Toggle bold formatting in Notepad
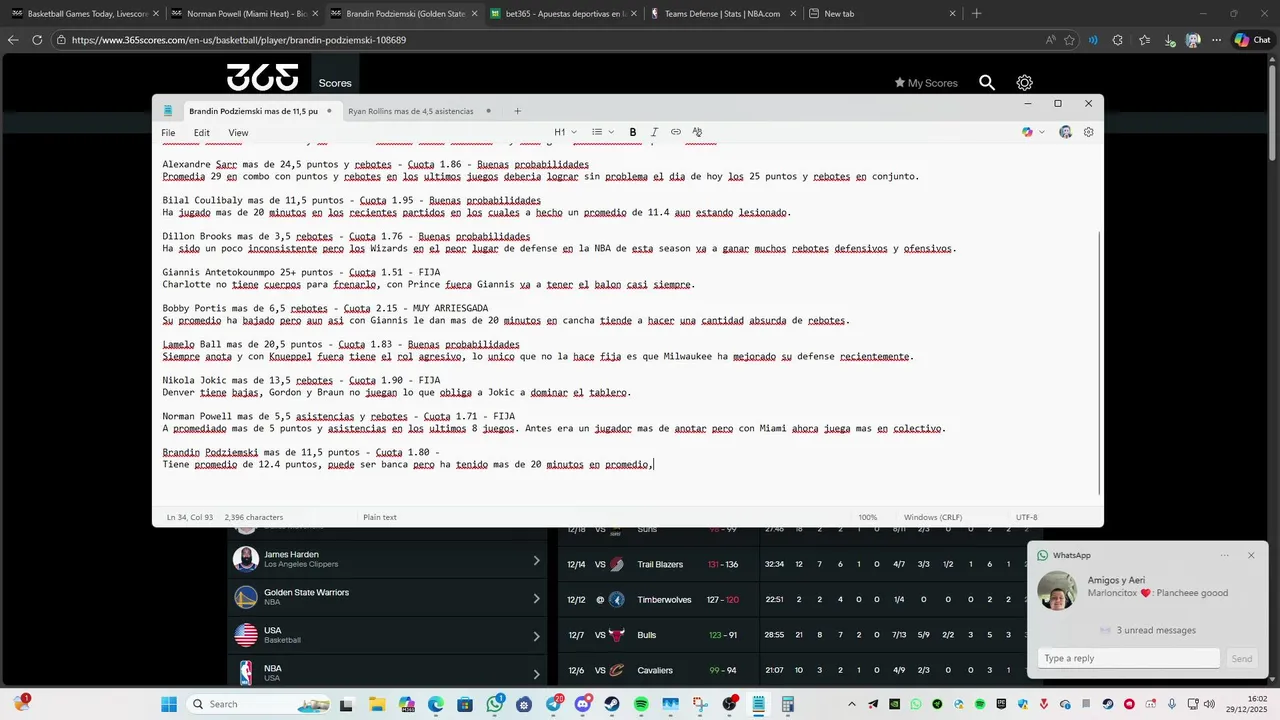This screenshot has height=720, width=1280. tap(633, 132)
